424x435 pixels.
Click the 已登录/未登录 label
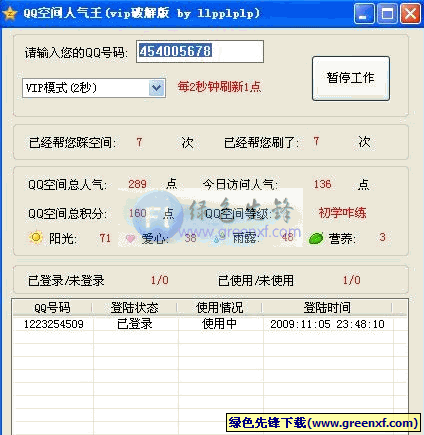[66, 281]
